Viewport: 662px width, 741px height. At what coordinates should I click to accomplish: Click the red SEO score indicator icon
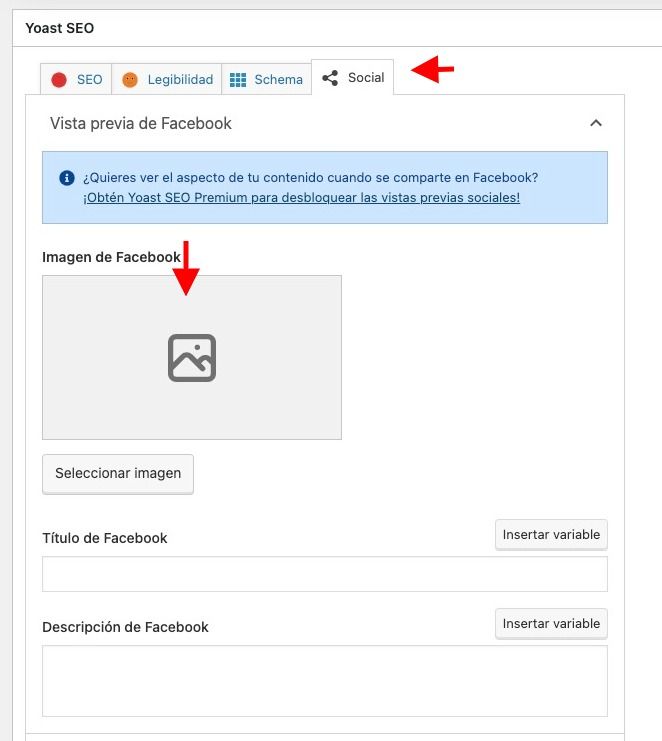(59, 80)
